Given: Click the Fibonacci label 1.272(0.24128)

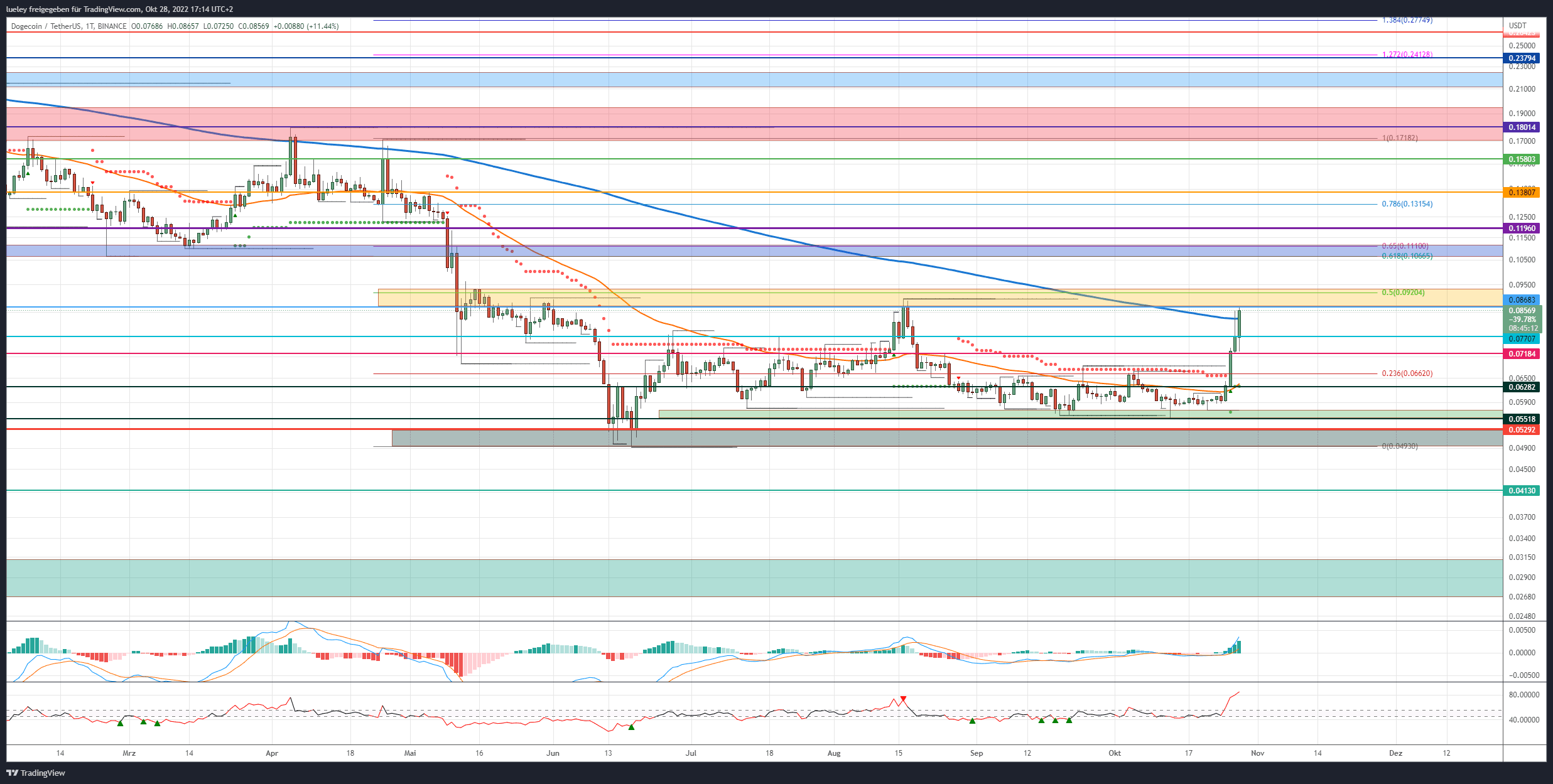Looking at the screenshot, I should pyautogui.click(x=1407, y=55).
